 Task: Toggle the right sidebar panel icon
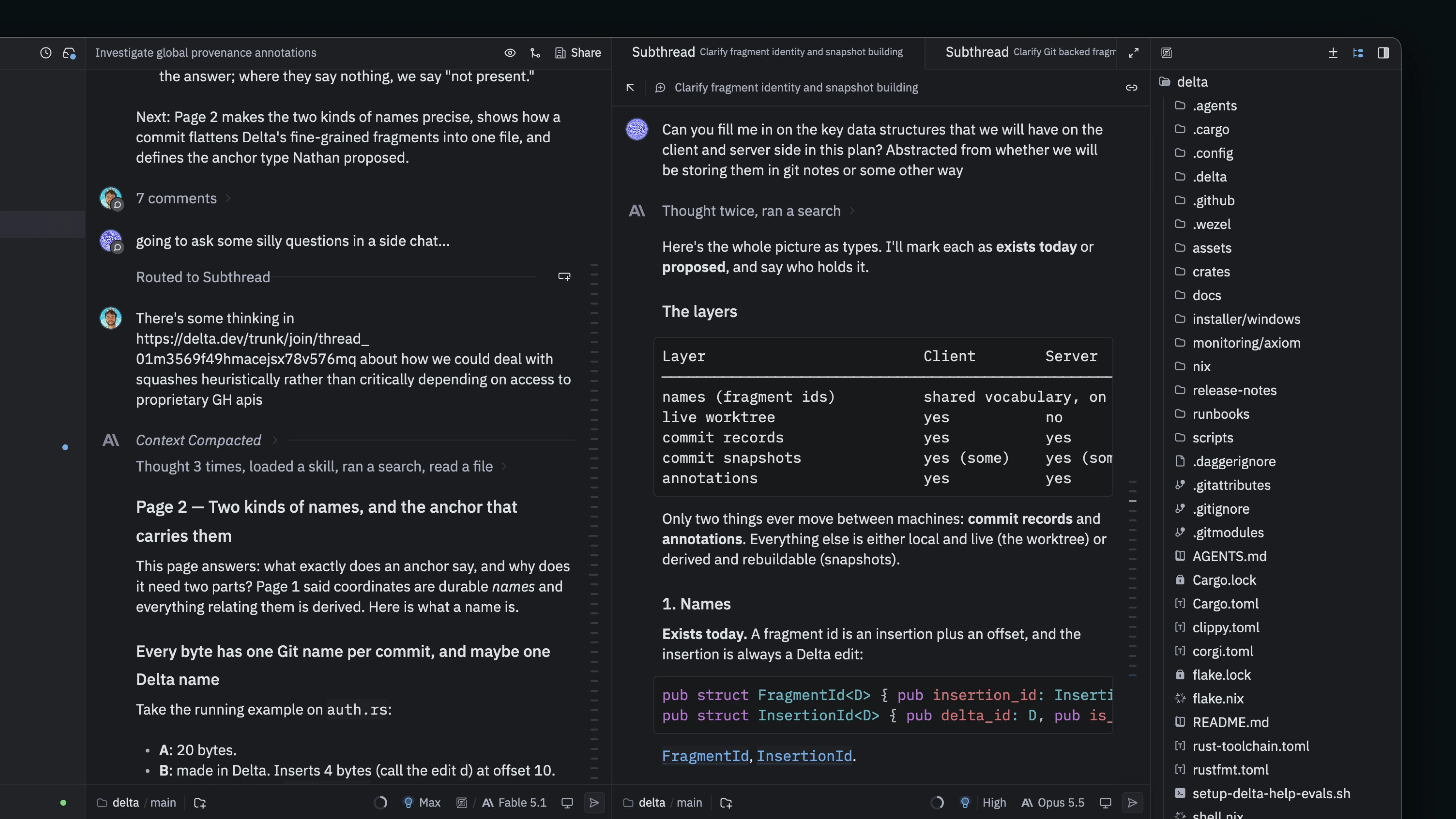point(1383,53)
